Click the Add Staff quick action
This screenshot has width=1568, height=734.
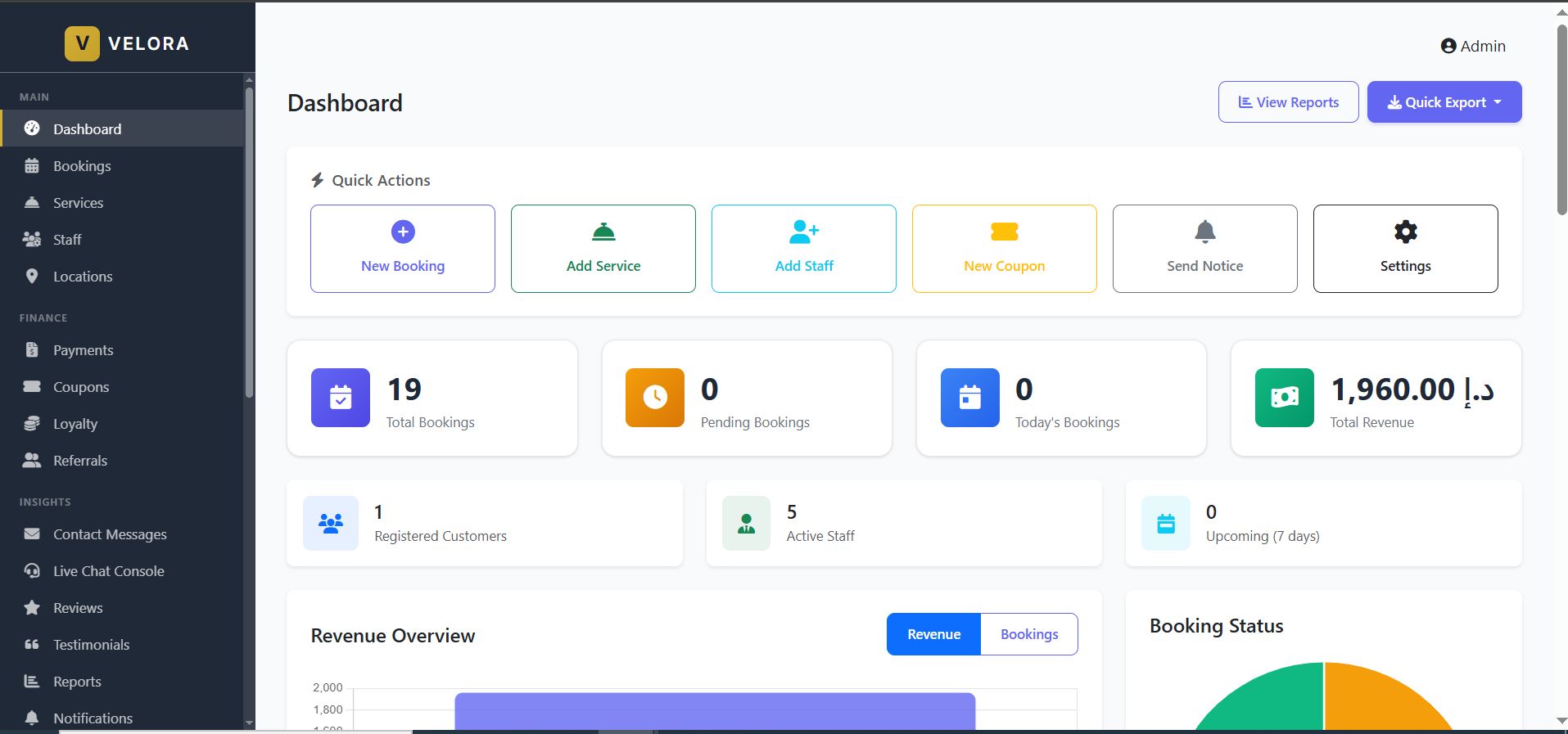[x=804, y=249]
